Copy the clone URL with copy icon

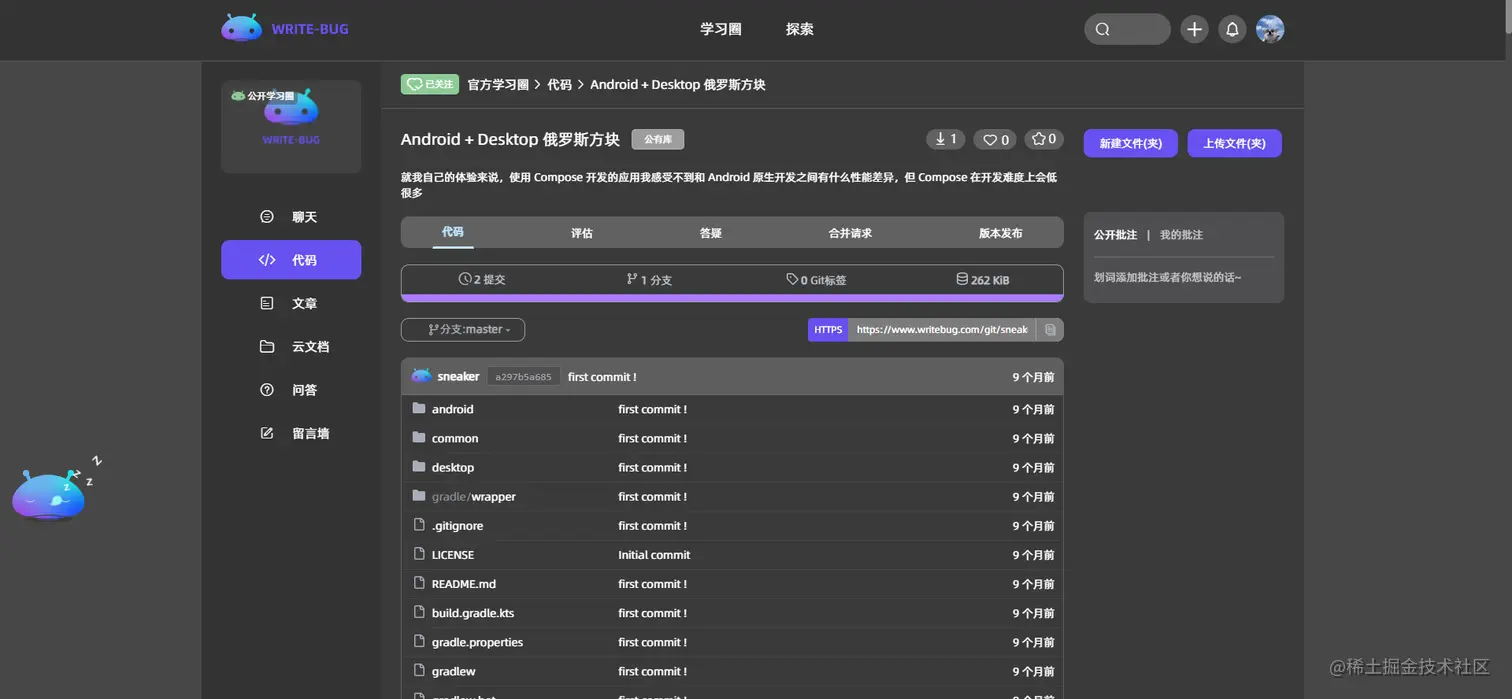(x=1050, y=329)
